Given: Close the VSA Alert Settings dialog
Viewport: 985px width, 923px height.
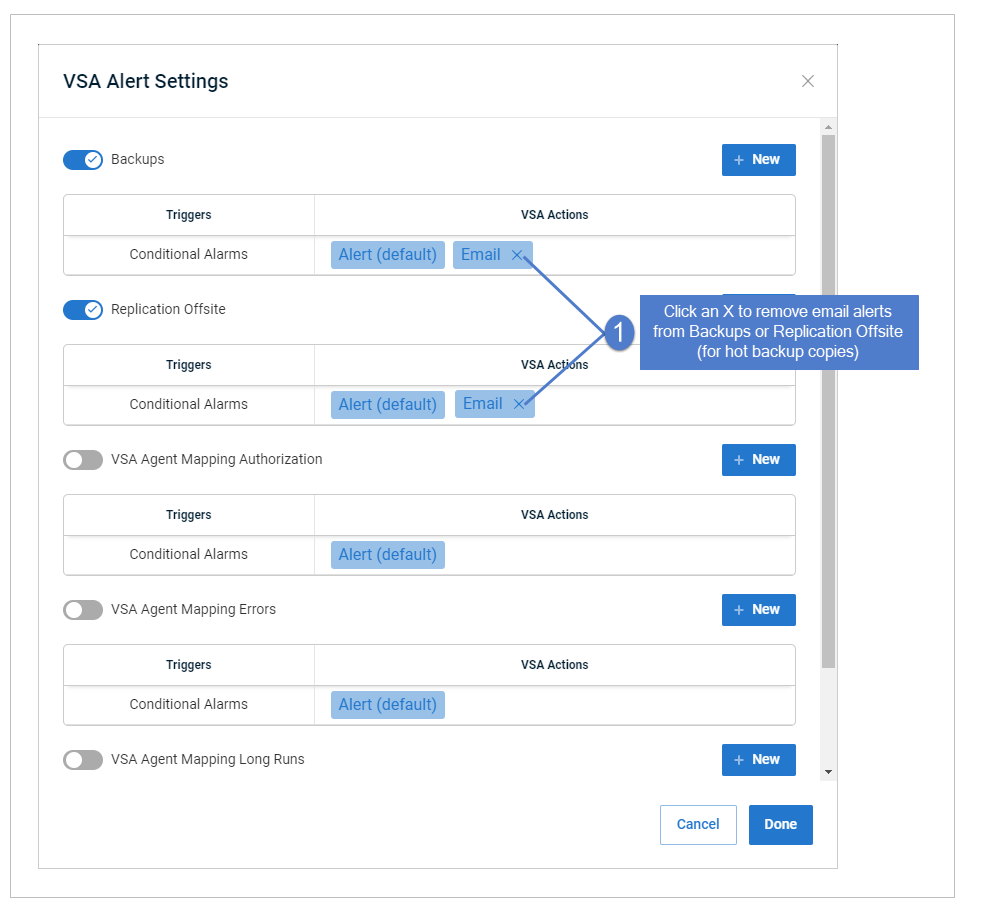Looking at the screenshot, I should tap(807, 81).
